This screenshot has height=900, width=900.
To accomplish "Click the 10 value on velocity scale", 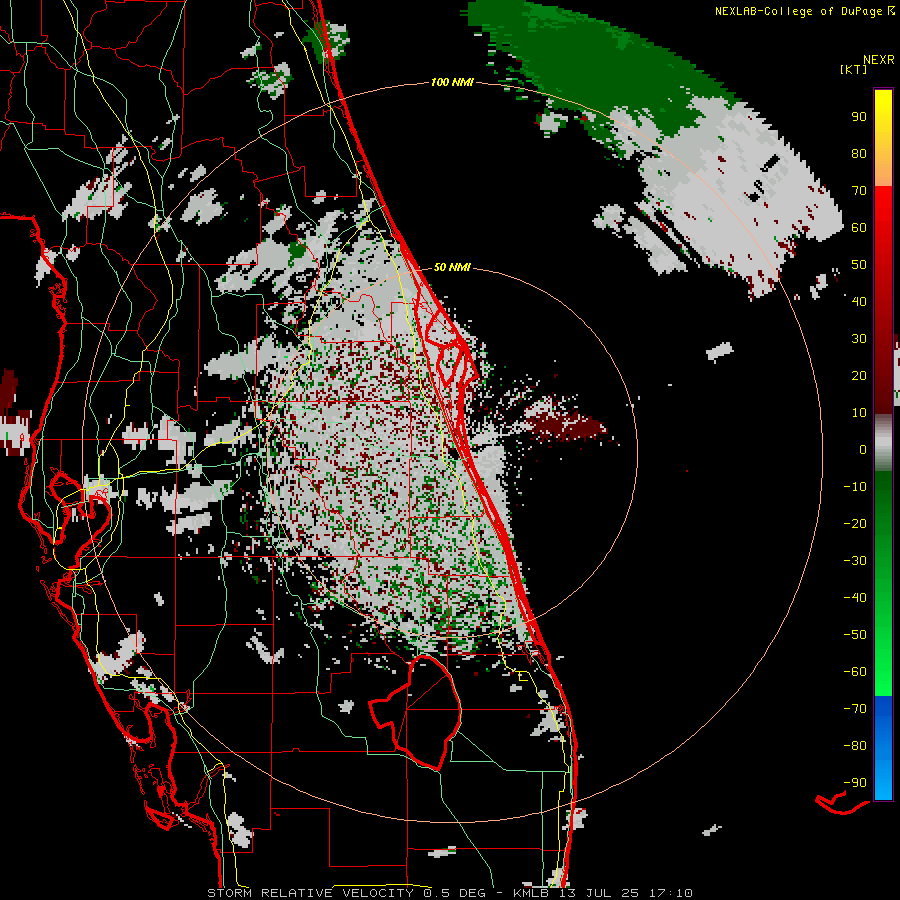I will point(859,413).
